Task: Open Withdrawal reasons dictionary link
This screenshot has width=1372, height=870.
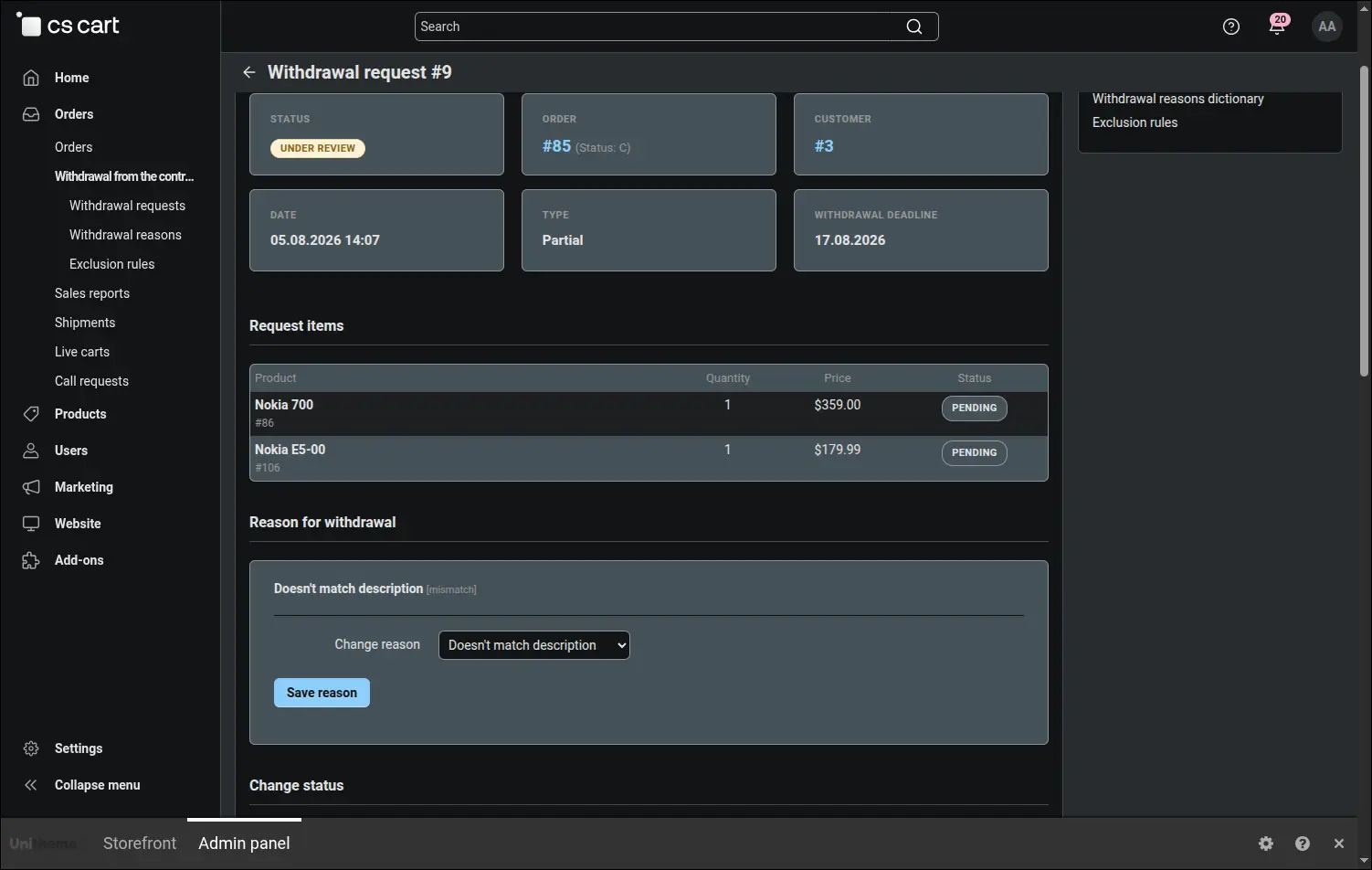Action: 1178,99
